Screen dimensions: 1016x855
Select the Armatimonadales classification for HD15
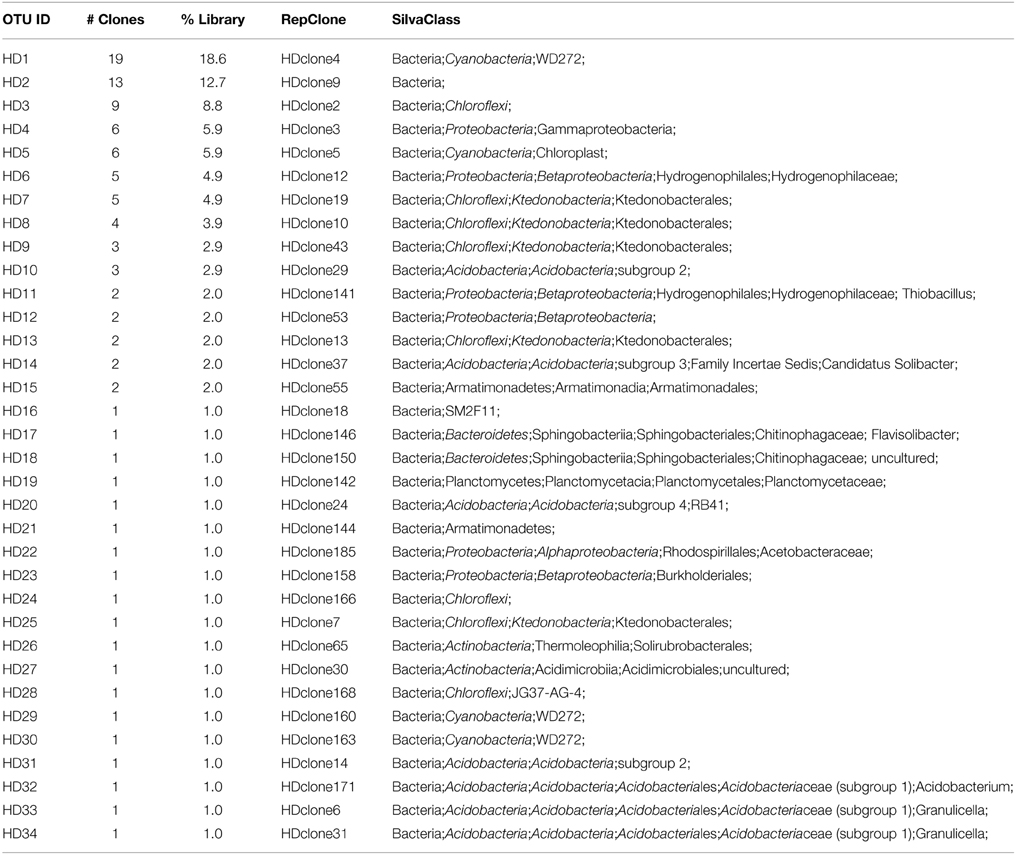tap(702, 387)
